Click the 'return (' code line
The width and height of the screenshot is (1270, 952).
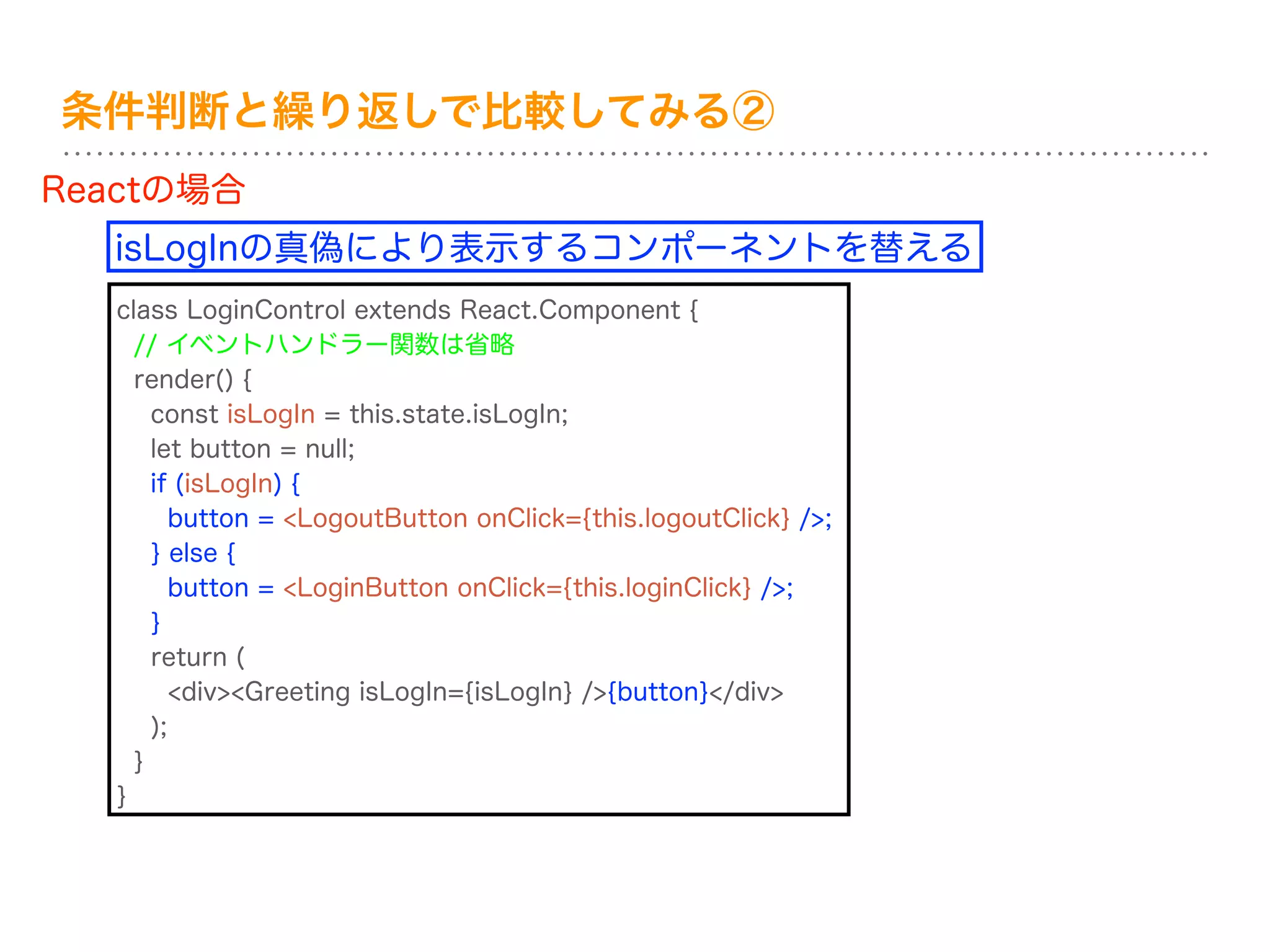point(198,657)
